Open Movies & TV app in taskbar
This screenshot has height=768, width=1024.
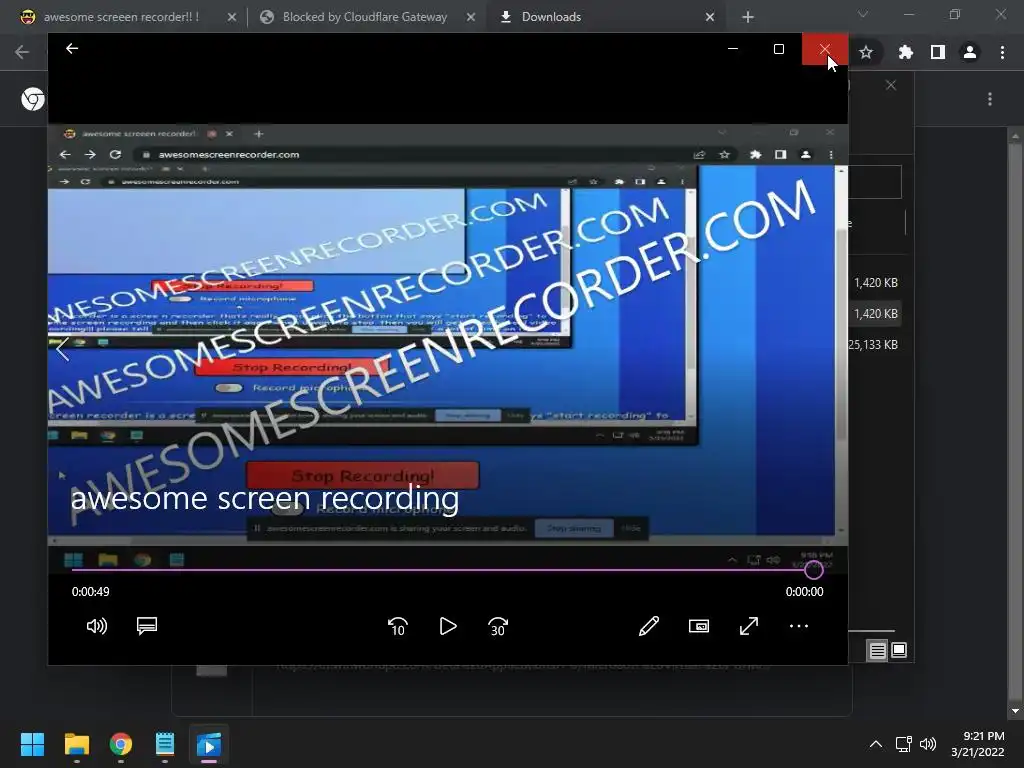pos(209,744)
